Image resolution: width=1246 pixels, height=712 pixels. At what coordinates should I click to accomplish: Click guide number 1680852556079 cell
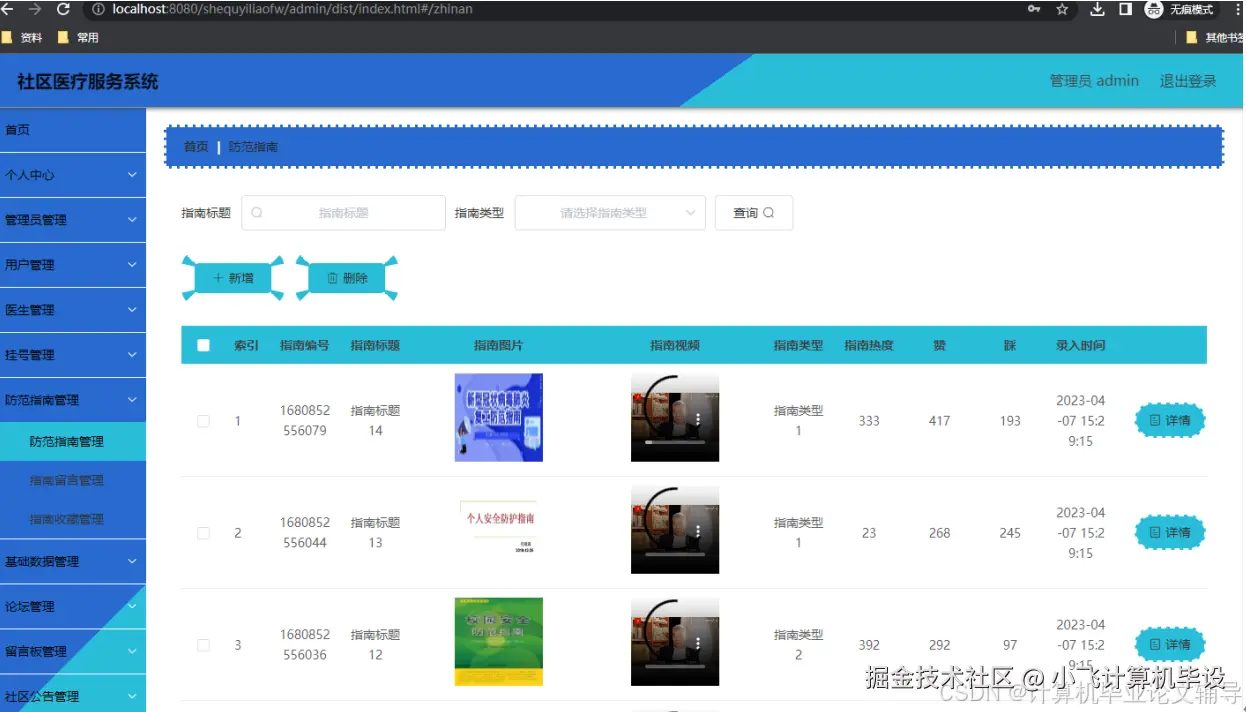[x=305, y=421]
